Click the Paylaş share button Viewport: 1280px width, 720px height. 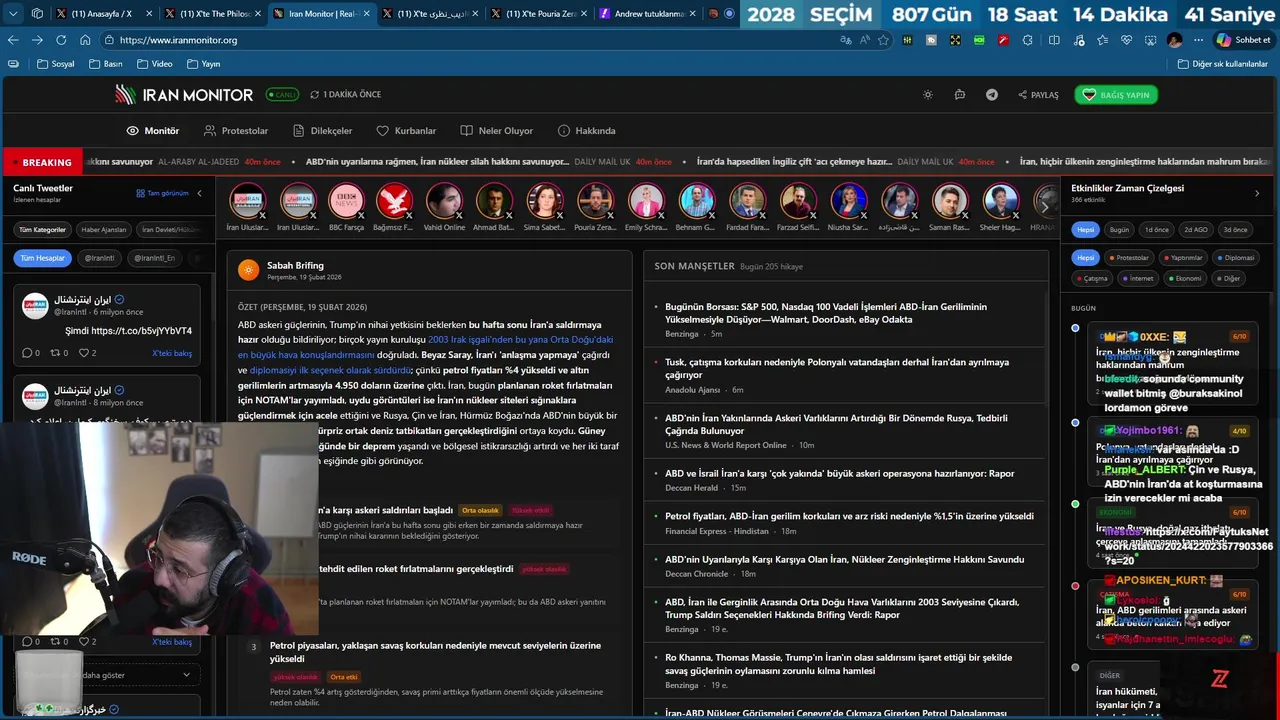pyautogui.click(x=1038, y=95)
